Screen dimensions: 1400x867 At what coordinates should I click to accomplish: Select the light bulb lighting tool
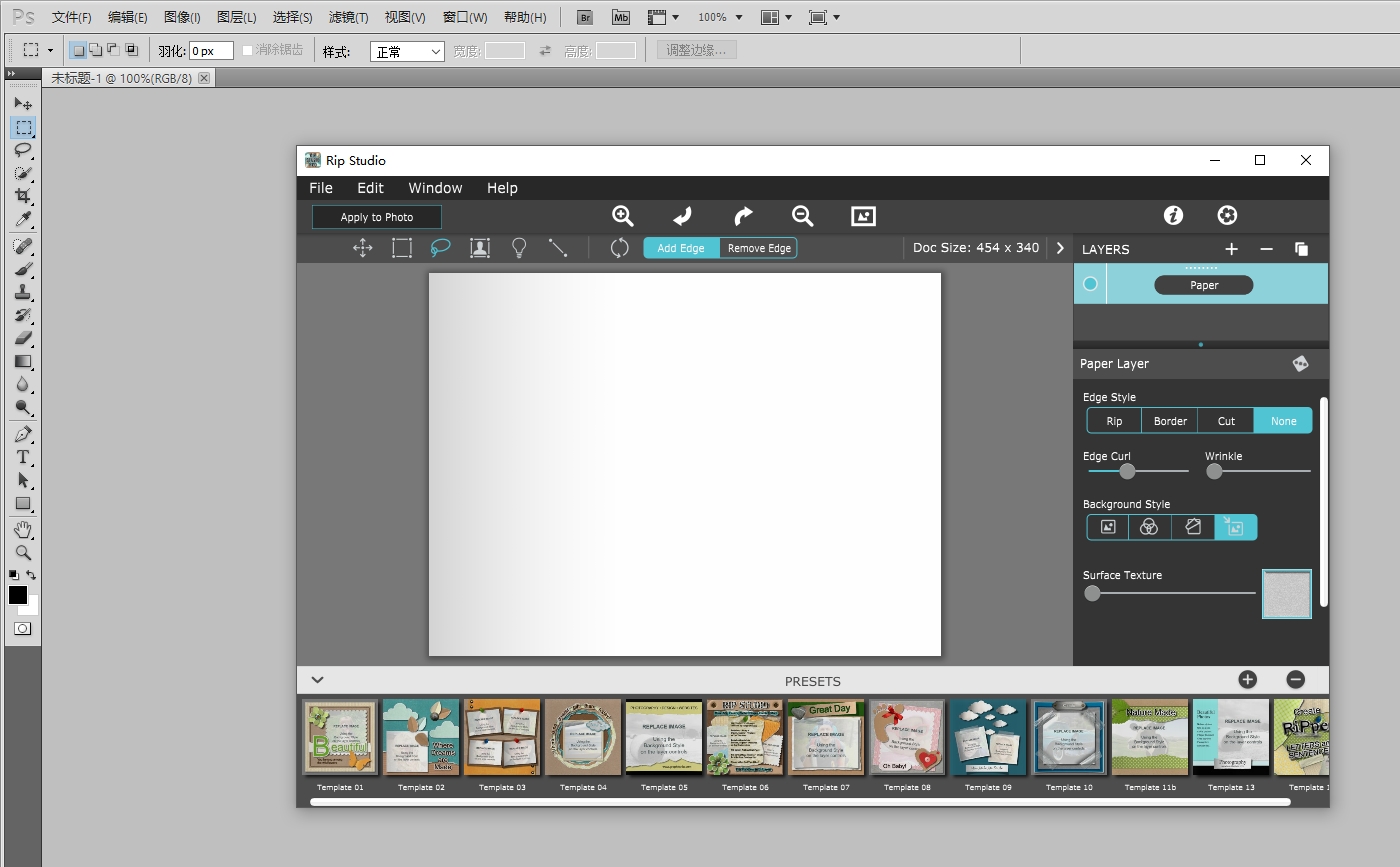point(519,248)
